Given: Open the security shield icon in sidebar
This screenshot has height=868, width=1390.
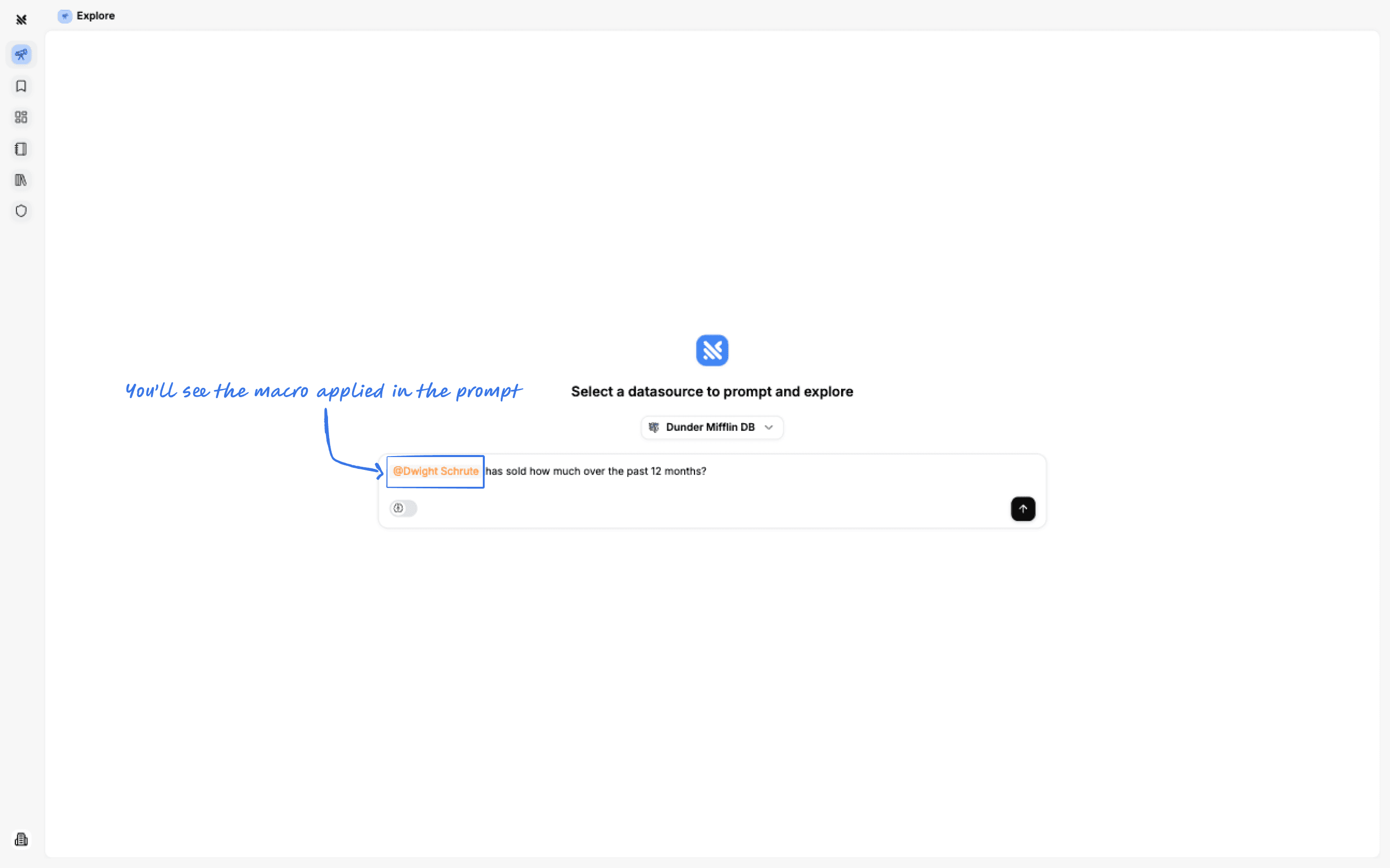Looking at the screenshot, I should [21, 211].
